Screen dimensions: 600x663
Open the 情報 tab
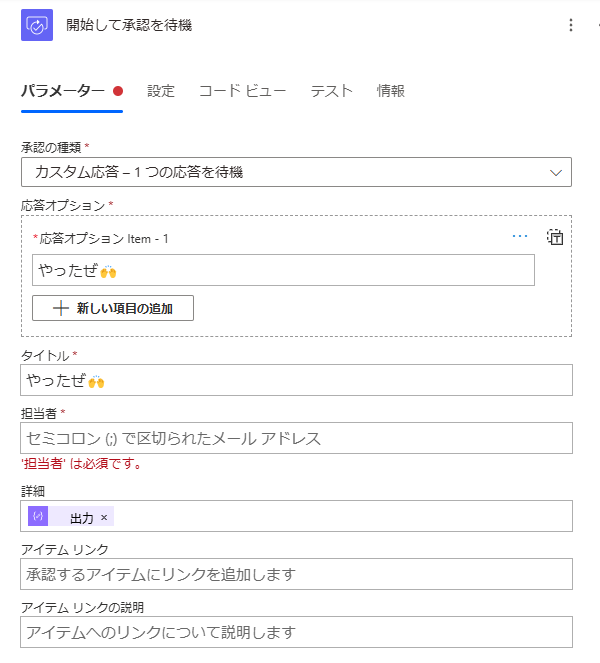(391, 91)
